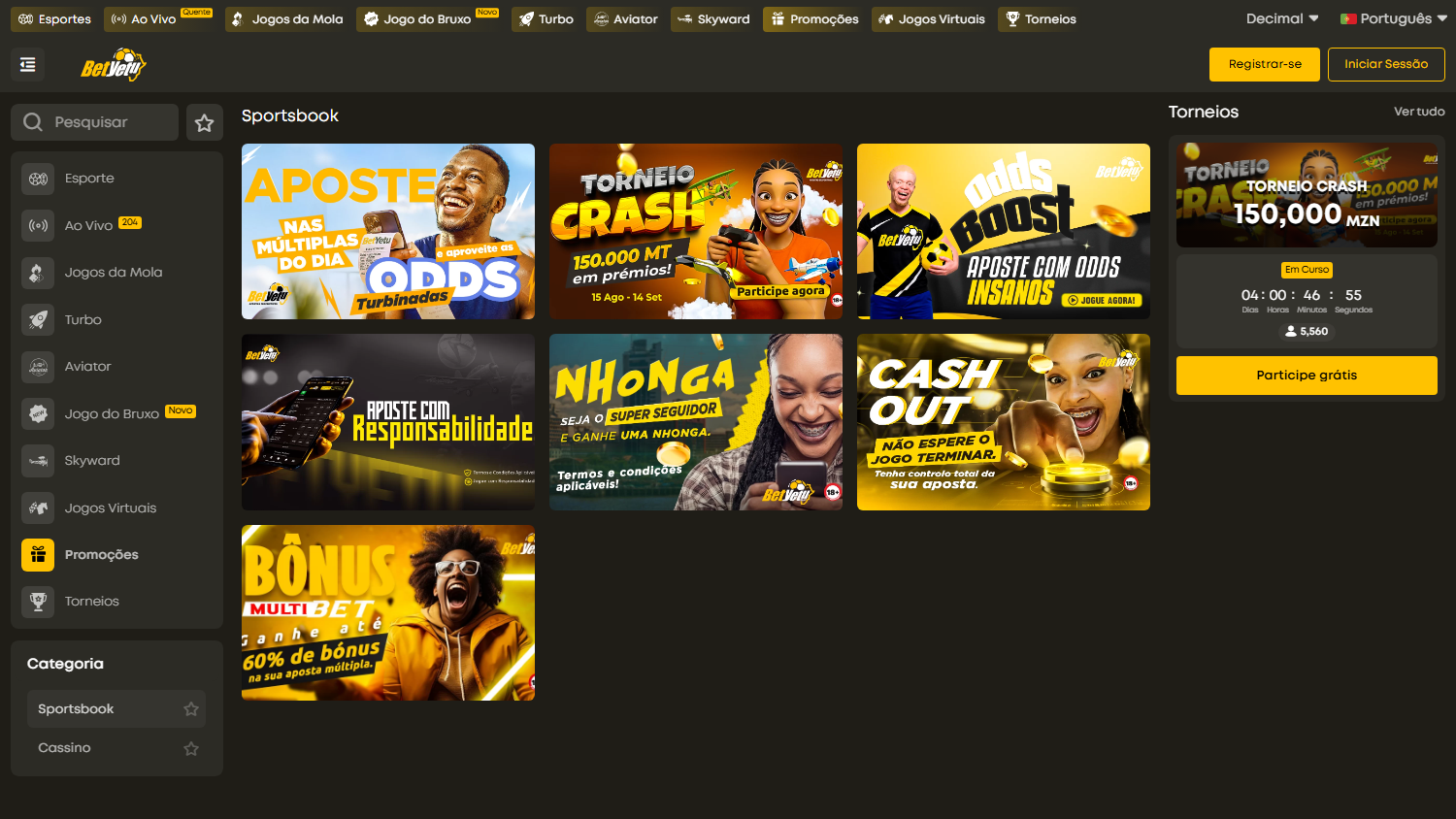The height and width of the screenshot is (819, 1456).
Task: Click the Sportsbook section heading
Action: [x=290, y=115]
